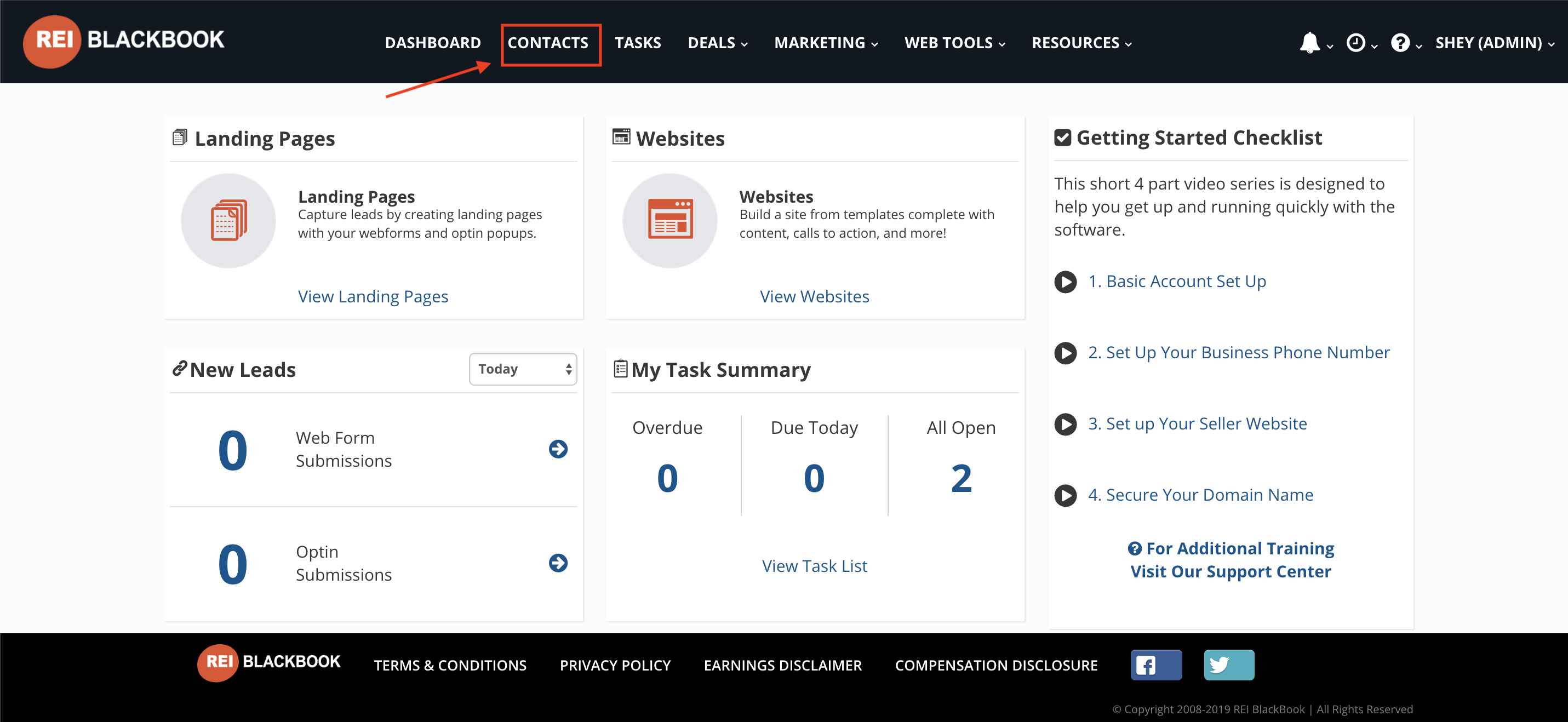This screenshot has height=722, width=1568.
Task: Open Earnings Disclaimer in footer
Action: [x=782, y=666]
